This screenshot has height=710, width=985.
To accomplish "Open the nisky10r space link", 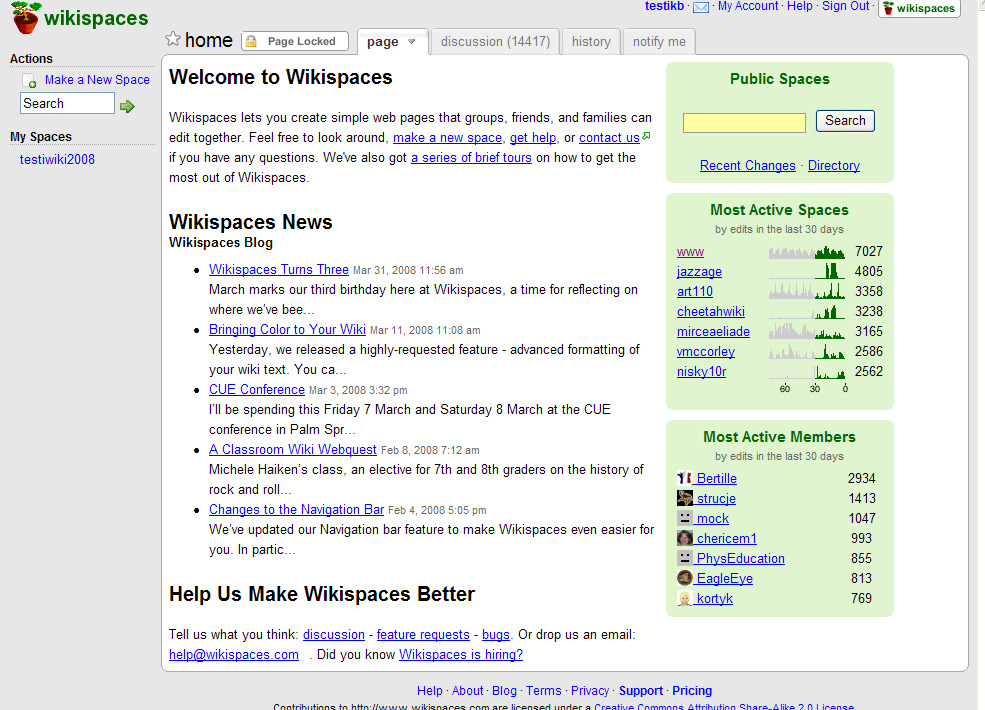I will tap(701, 372).
